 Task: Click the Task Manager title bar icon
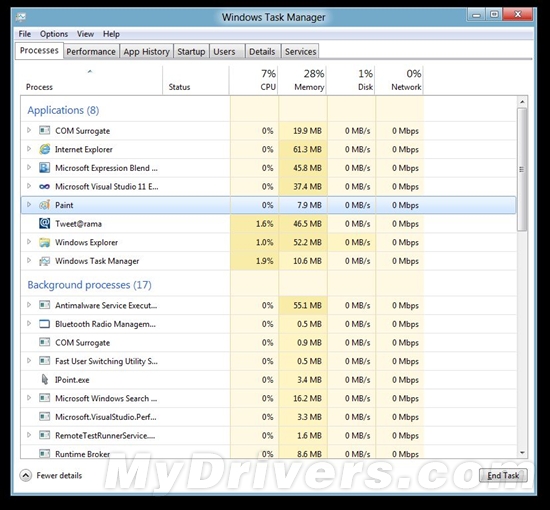tap(21, 17)
